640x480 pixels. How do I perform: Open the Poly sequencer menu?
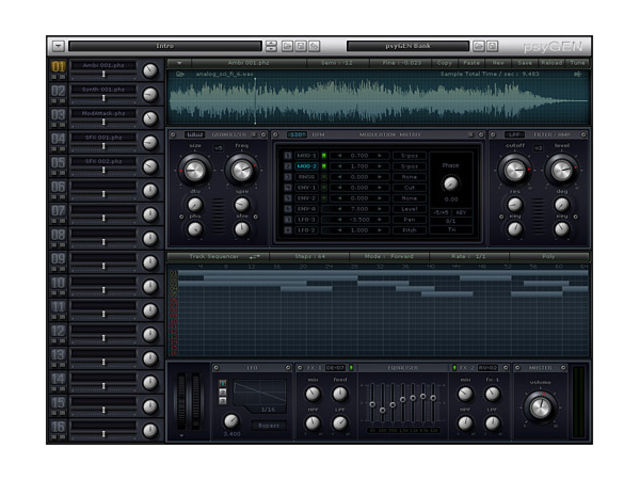coord(549,256)
